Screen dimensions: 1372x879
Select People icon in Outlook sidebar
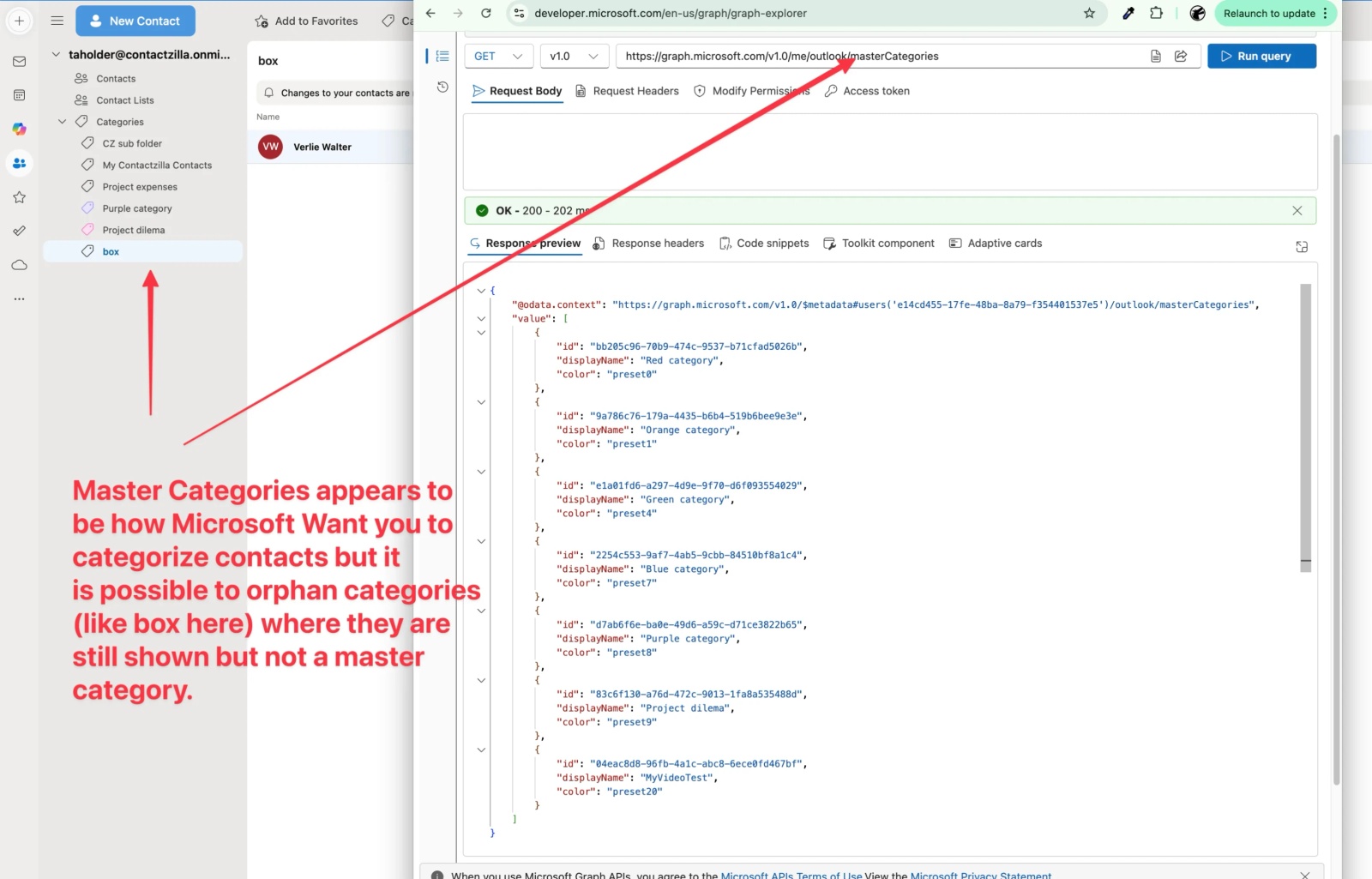(19, 163)
